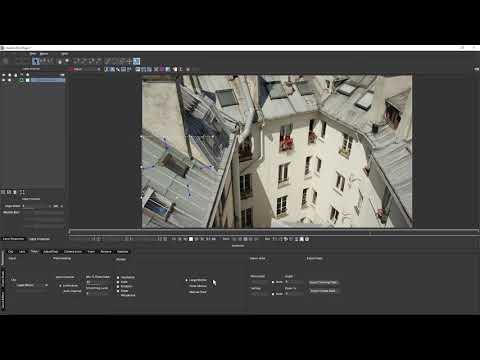Open the Stabilize tab
Image resolution: width=480 pixels, height=360 pixels.
pos(123,252)
